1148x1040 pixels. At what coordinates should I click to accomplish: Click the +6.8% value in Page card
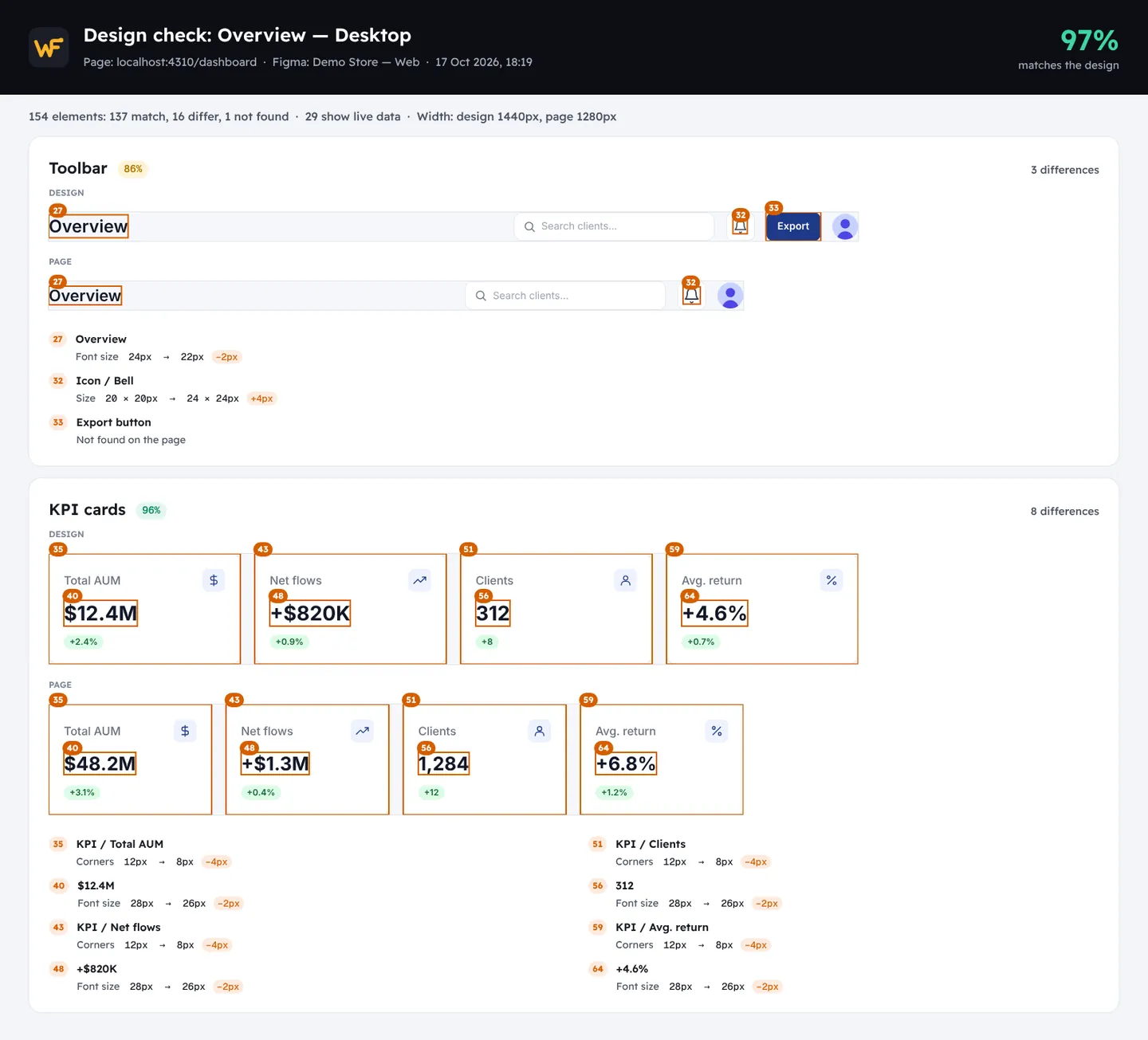[627, 763]
